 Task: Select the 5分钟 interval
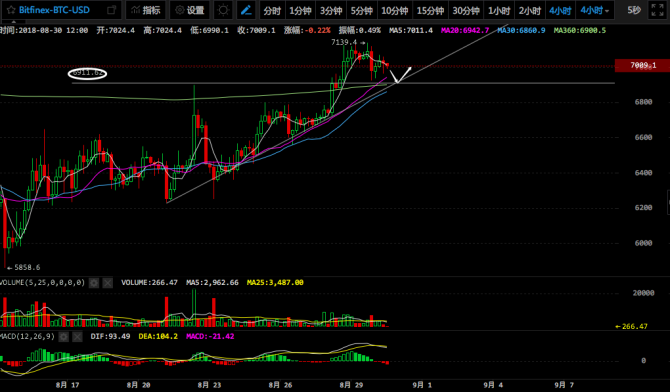(x=362, y=11)
